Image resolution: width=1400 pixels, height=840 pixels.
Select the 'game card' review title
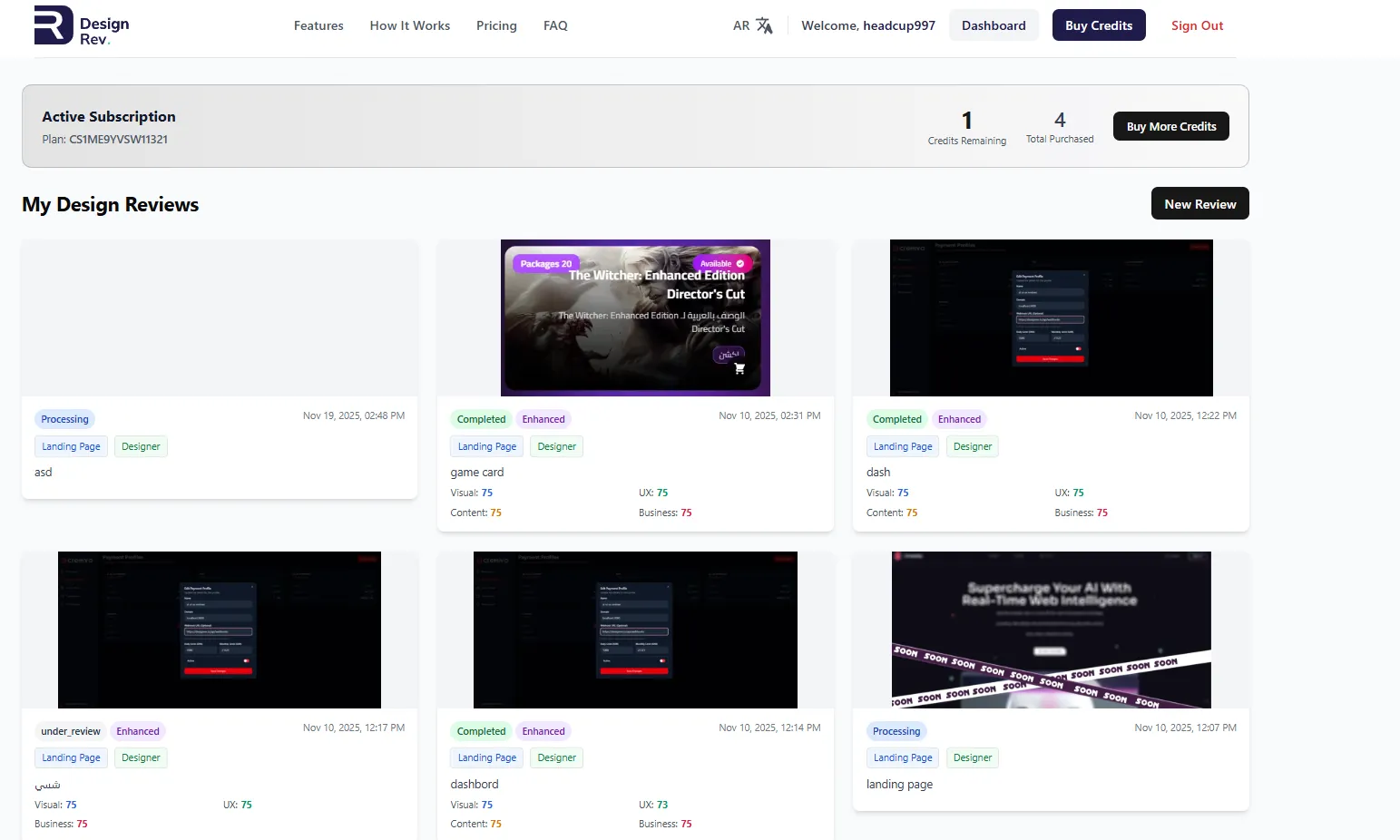pos(477,473)
